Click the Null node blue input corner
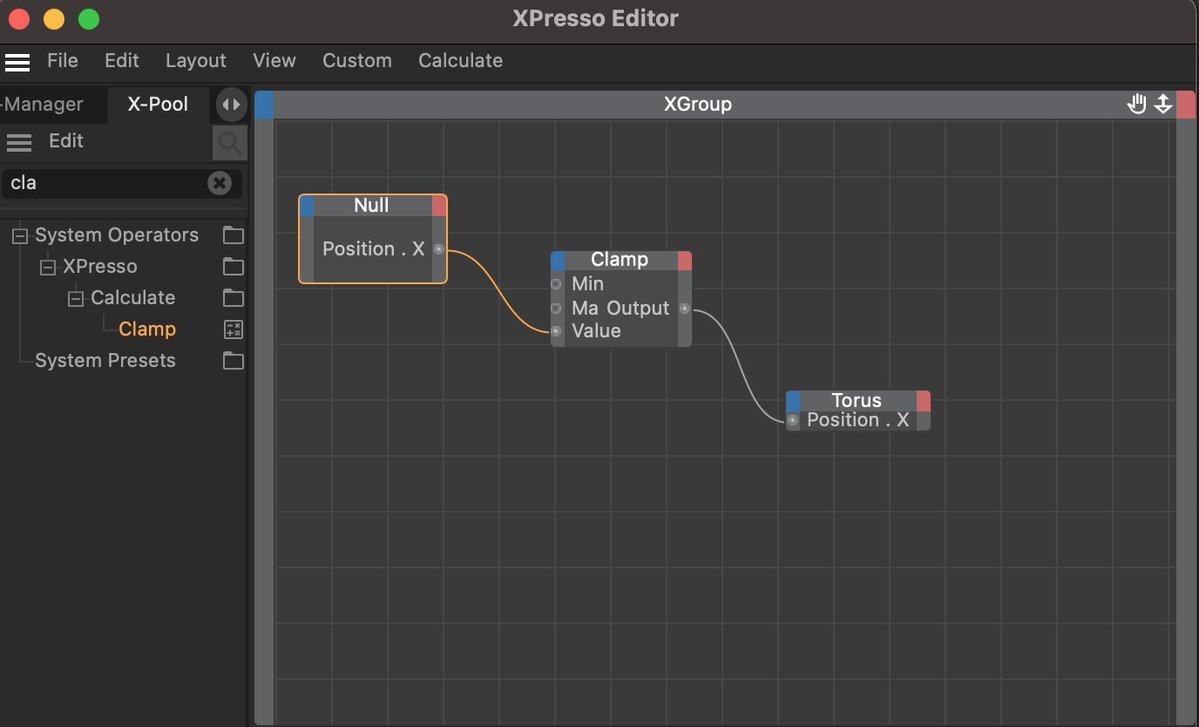The height and width of the screenshot is (727, 1199). [307, 206]
